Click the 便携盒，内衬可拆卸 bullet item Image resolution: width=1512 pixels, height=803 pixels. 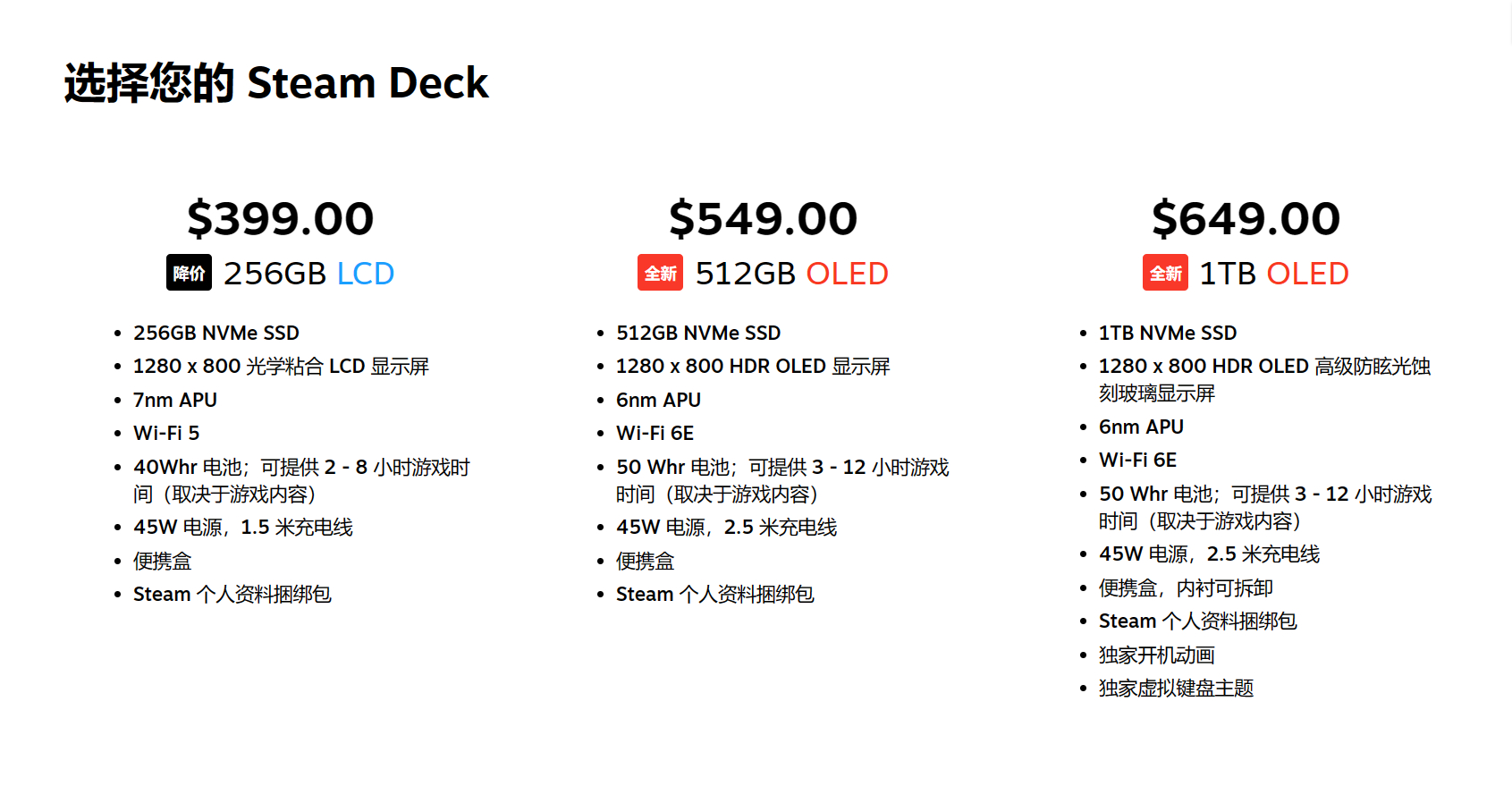pyautogui.click(x=1186, y=587)
